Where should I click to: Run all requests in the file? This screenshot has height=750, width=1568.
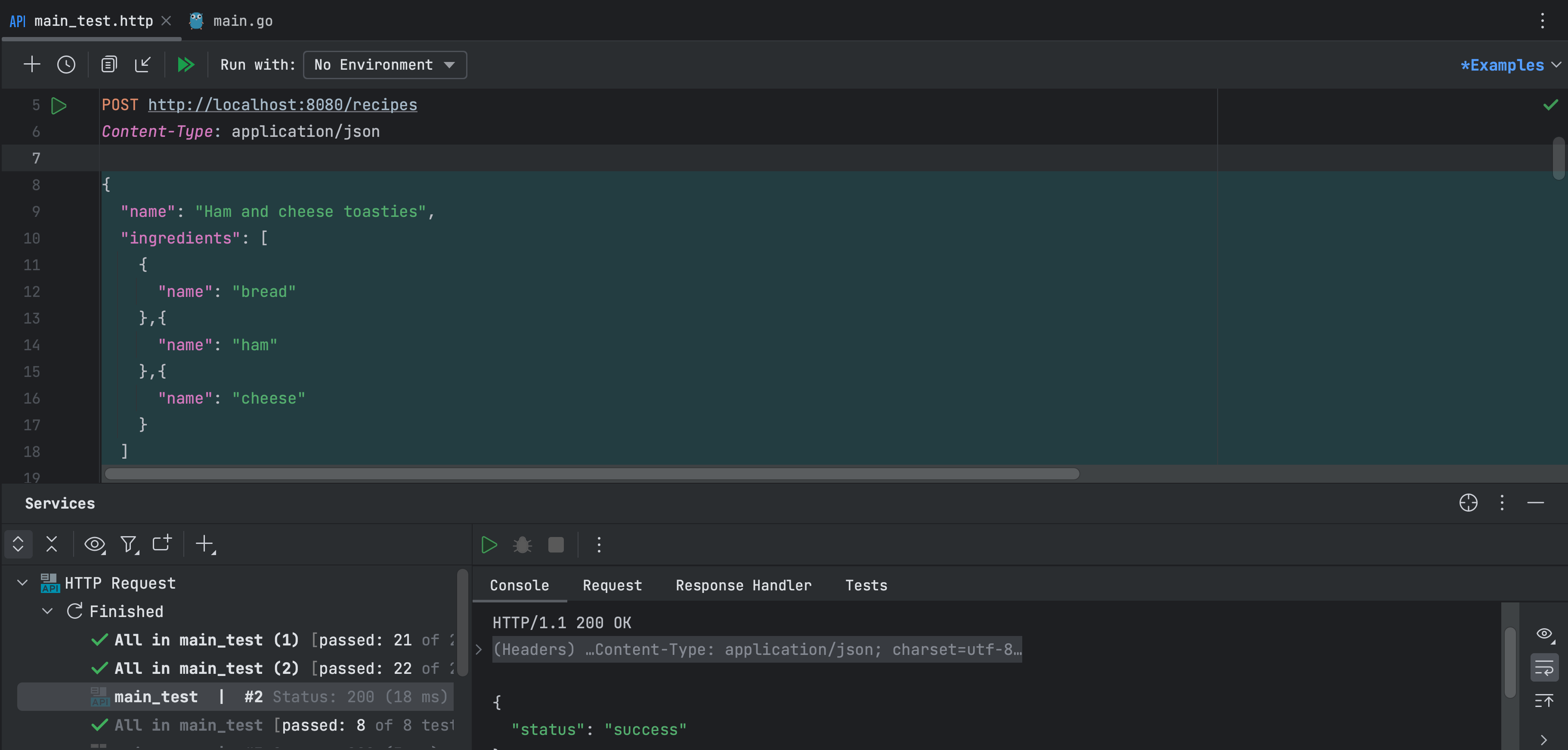[186, 65]
